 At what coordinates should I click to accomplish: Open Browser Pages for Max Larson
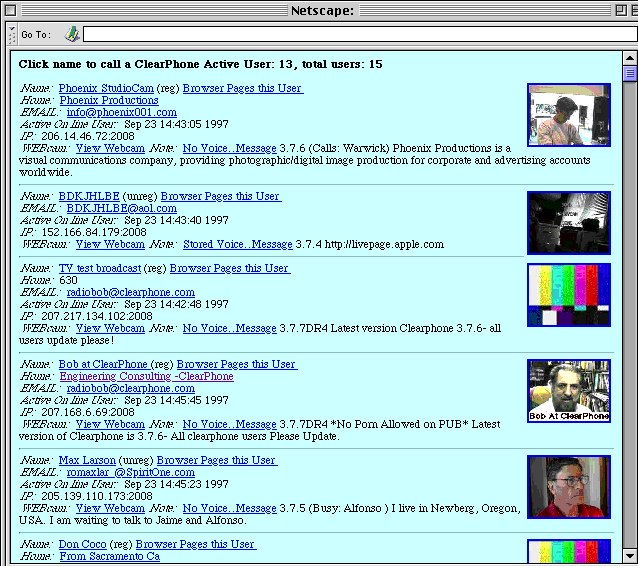click(217, 460)
